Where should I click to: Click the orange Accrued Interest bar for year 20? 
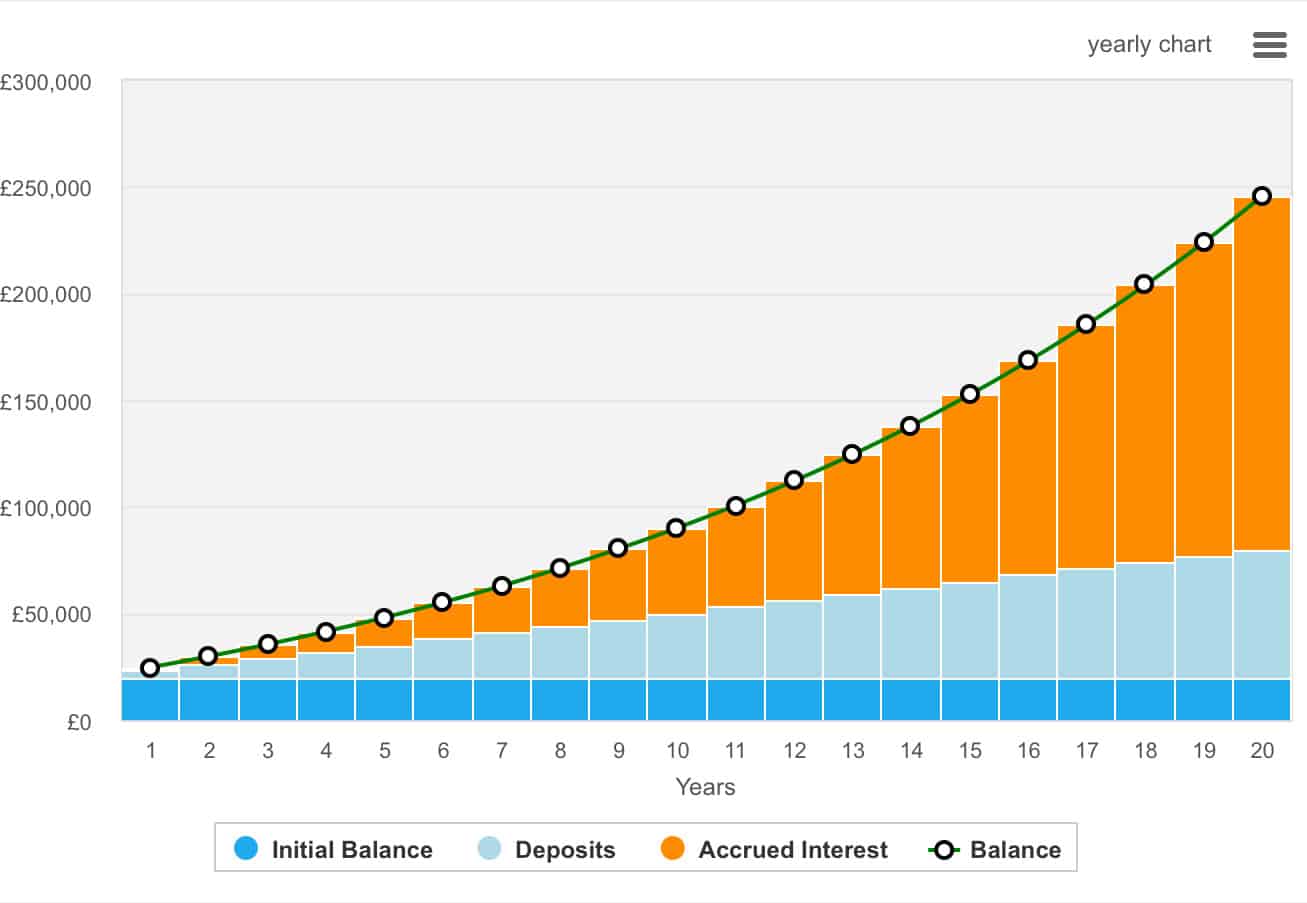pos(1262,375)
